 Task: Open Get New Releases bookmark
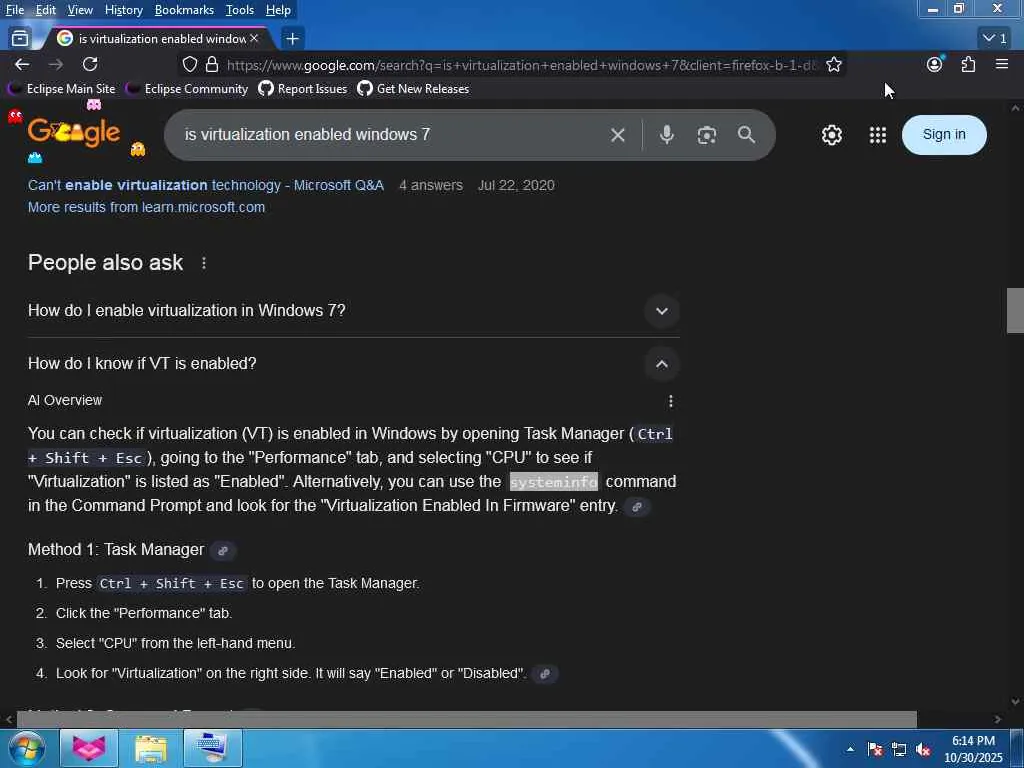(x=413, y=89)
